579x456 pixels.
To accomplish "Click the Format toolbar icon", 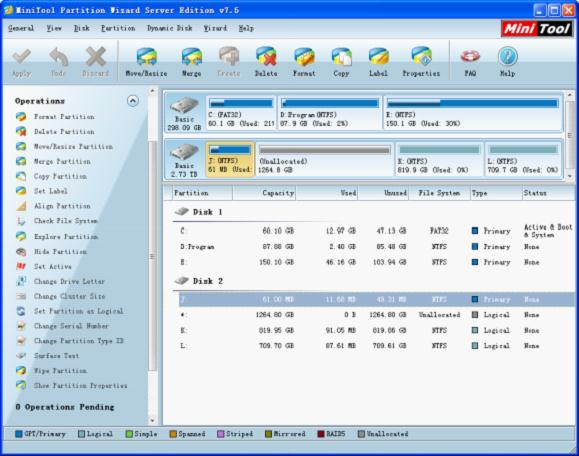I will point(304,57).
